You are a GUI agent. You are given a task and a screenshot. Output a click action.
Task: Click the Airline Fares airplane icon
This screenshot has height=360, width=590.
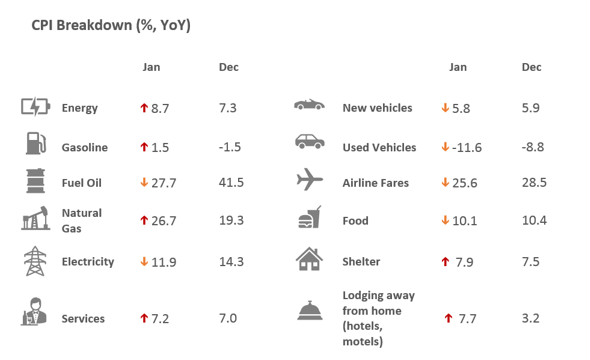point(310,179)
